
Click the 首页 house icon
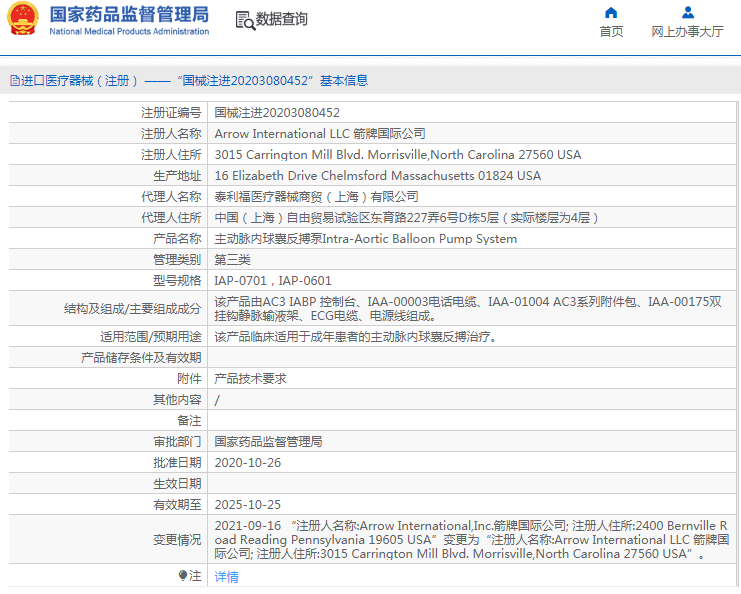click(x=611, y=13)
